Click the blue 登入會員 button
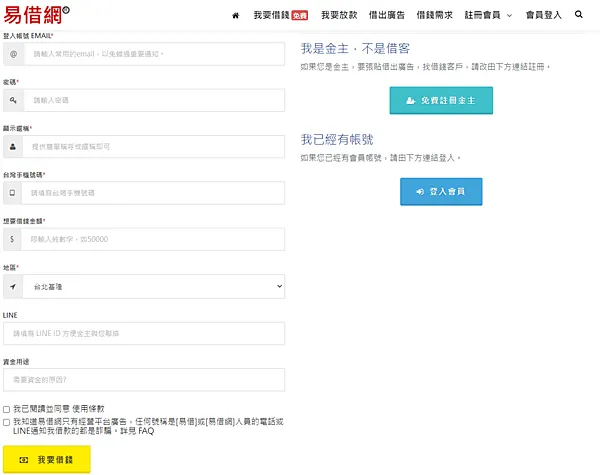Image resolution: width=600 pixels, height=475 pixels. point(441,191)
